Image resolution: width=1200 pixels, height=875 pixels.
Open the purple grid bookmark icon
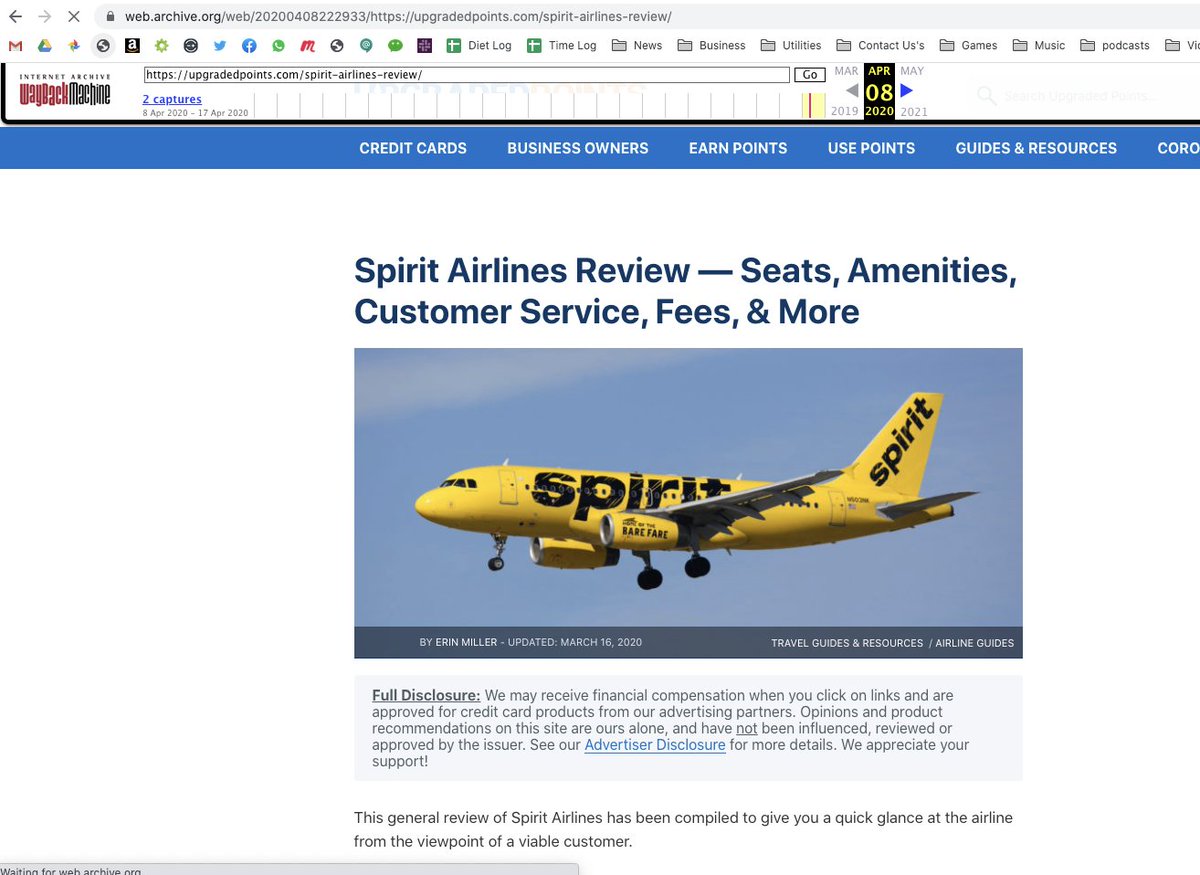(425, 45)
